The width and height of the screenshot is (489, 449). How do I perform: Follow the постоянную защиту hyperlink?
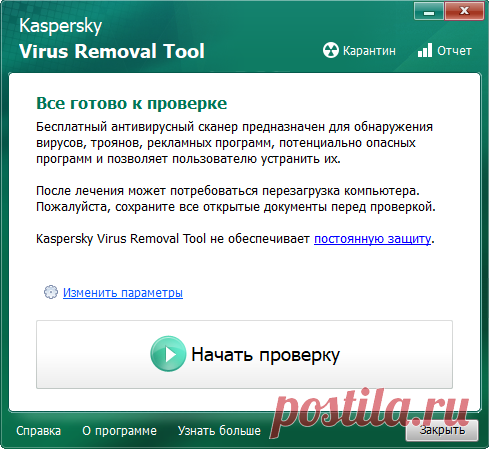click(x=372, y=239)
